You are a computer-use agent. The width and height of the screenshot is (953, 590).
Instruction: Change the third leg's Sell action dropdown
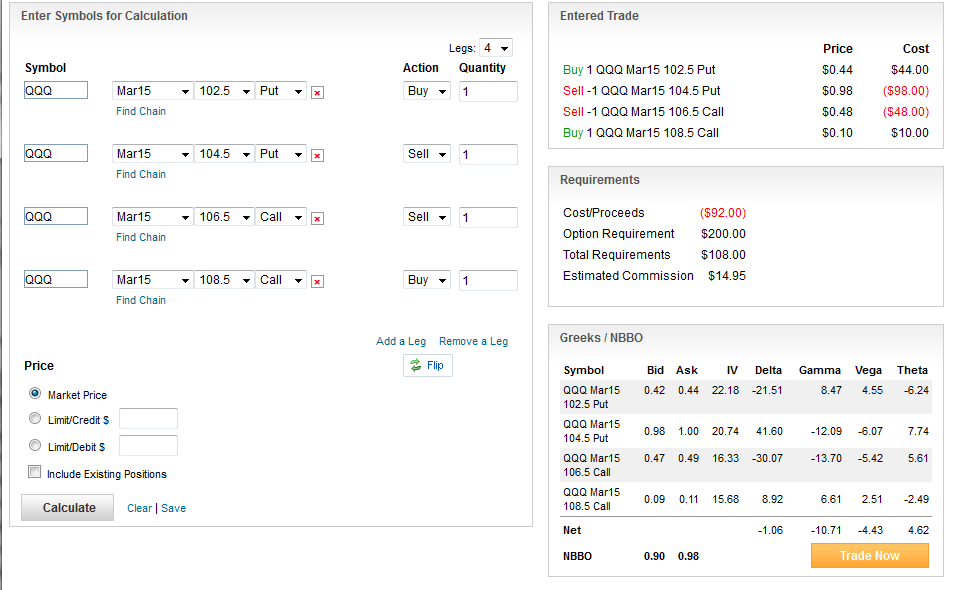(427, 217)
